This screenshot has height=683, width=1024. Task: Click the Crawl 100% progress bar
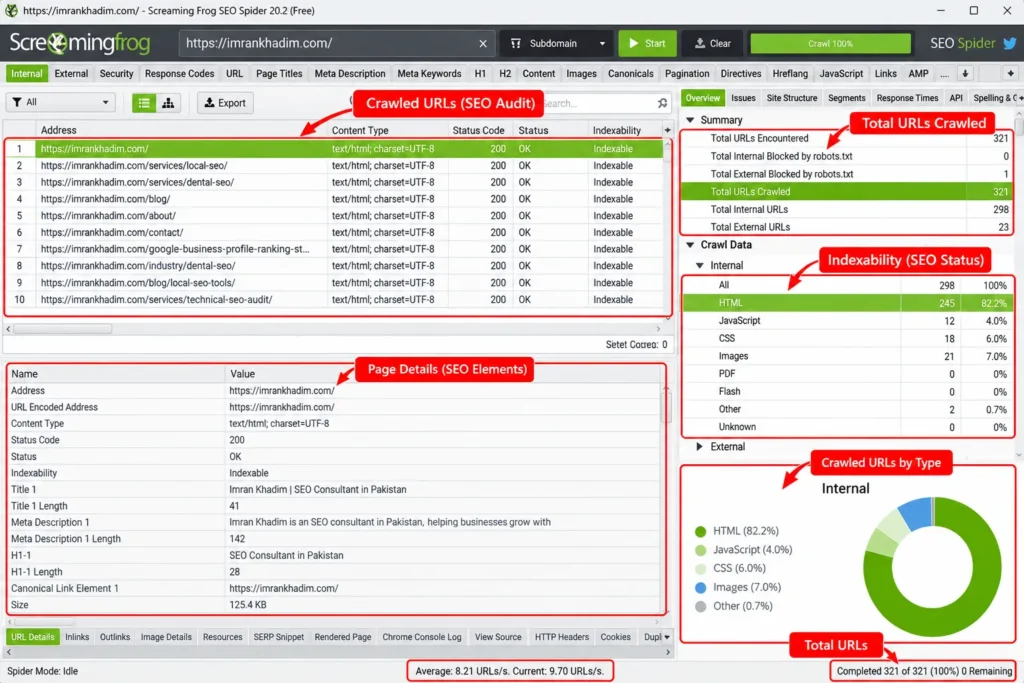coord(830,44)
